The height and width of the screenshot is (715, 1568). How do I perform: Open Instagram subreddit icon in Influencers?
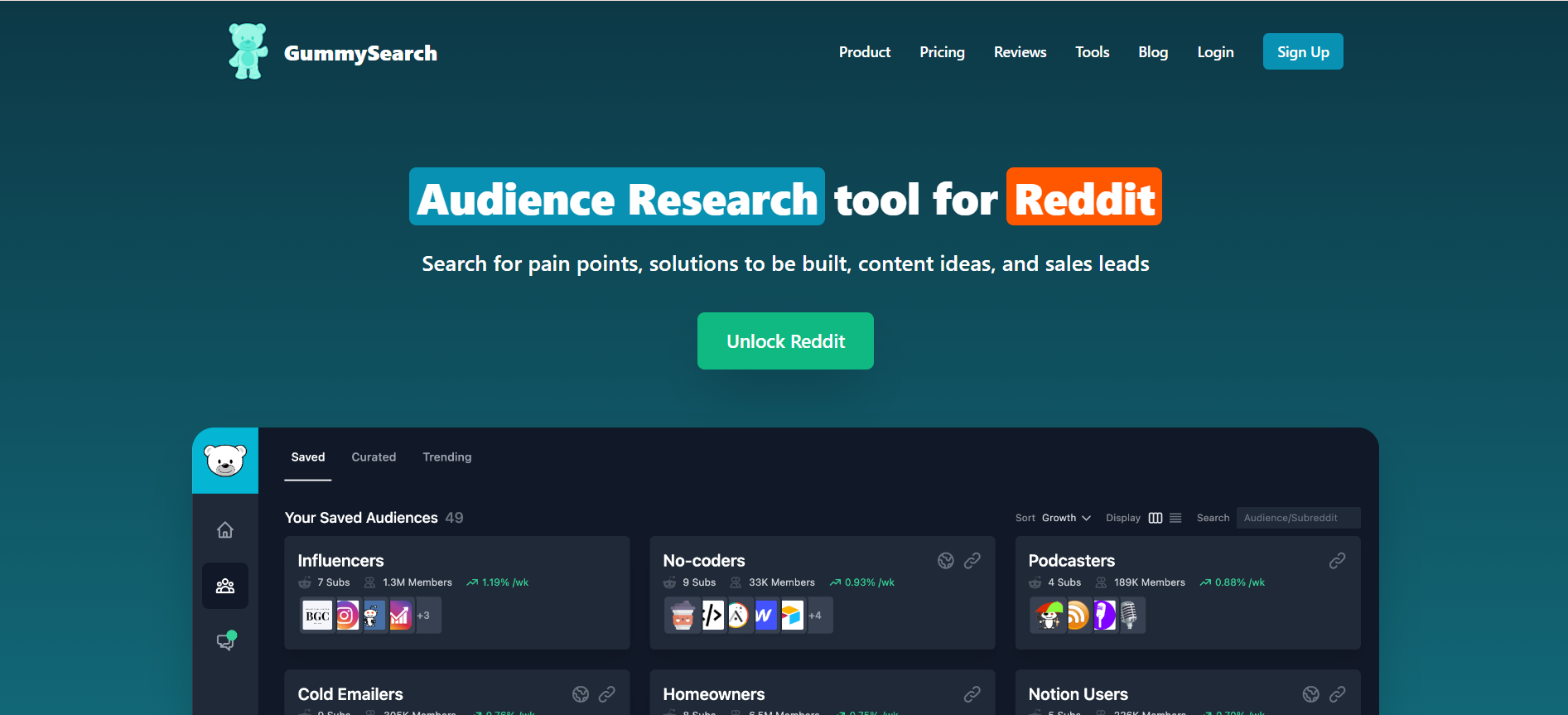coord(347,616)
